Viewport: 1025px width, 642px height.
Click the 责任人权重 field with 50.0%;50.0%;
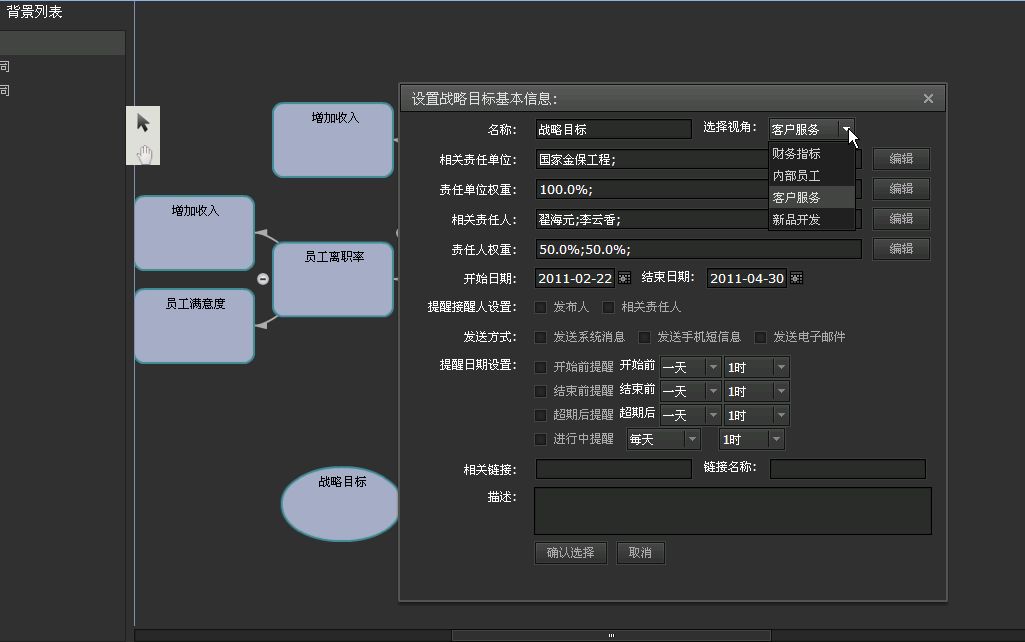coord(698,249)
